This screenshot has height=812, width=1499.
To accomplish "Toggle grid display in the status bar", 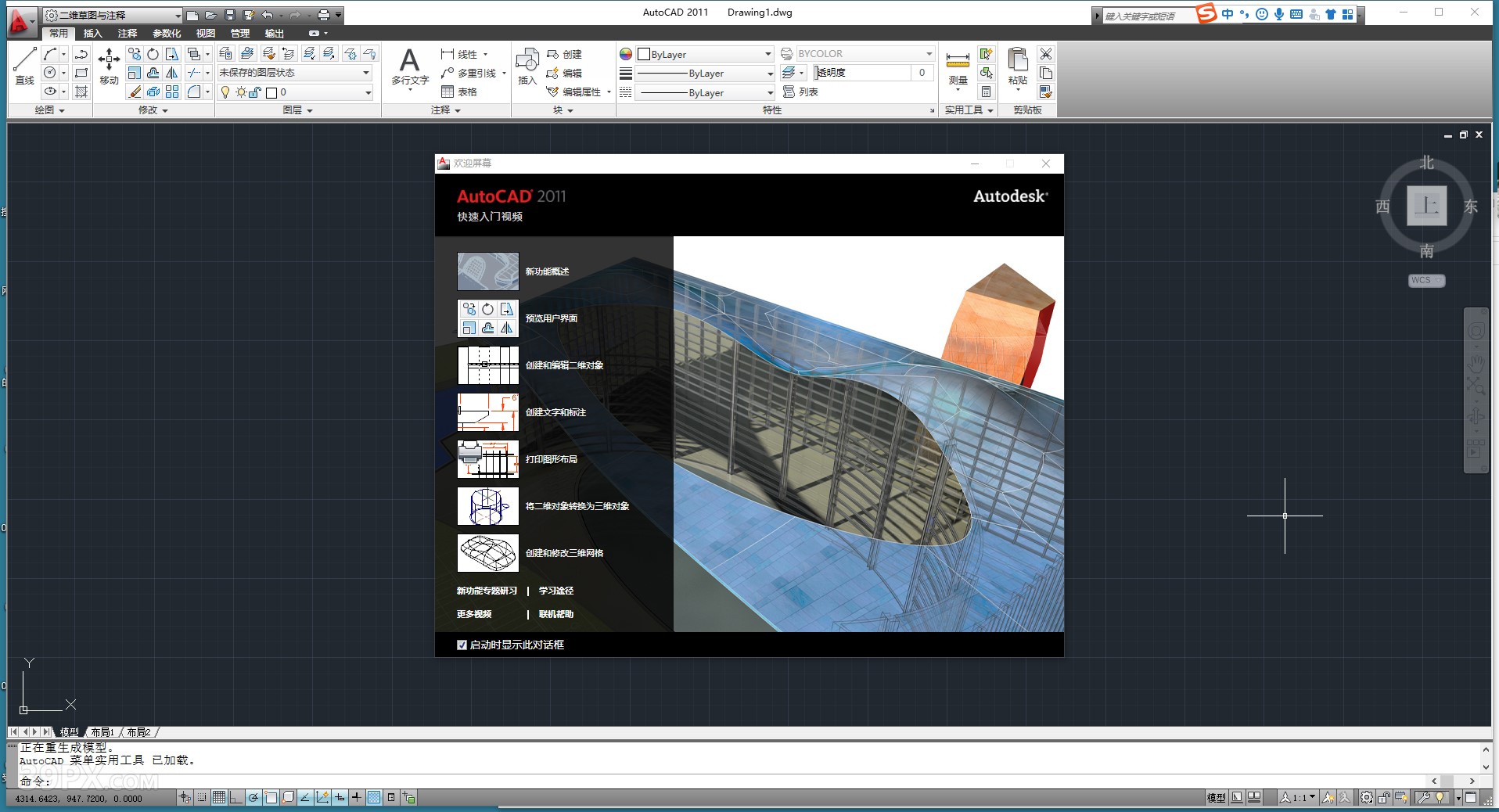I will [219, 798].
